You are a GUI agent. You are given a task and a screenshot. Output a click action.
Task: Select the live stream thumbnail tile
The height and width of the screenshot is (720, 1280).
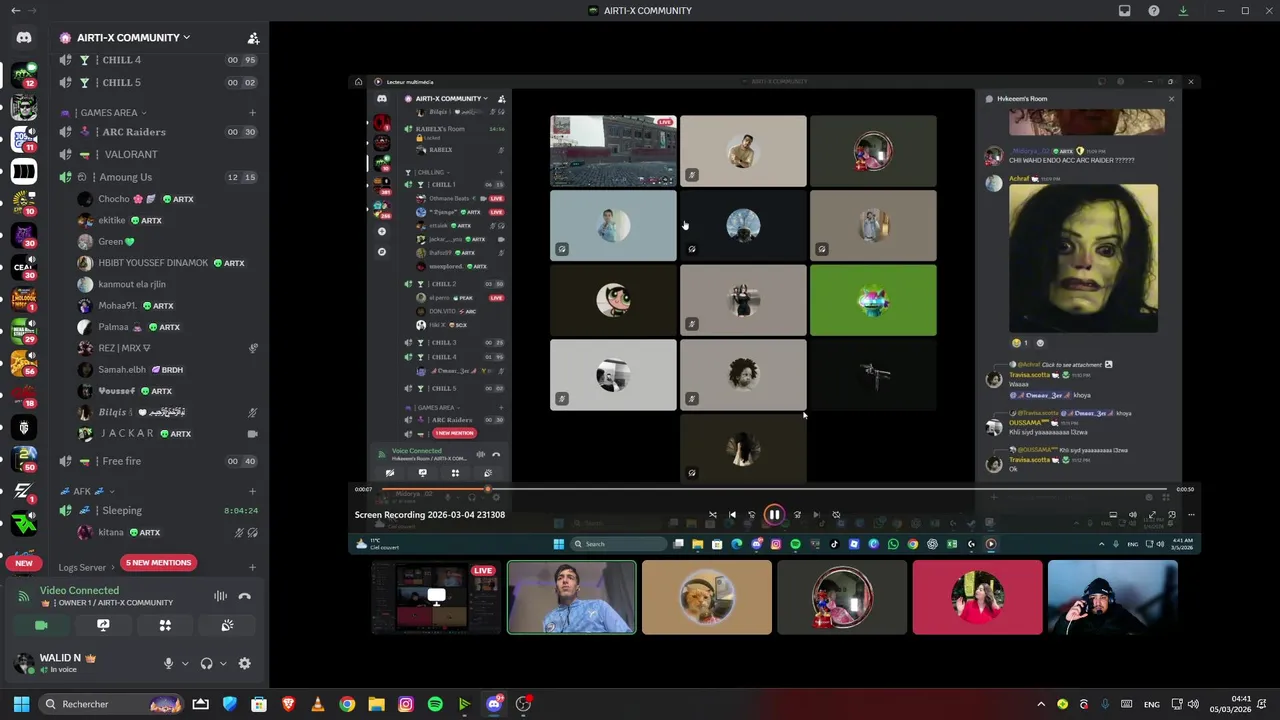point(436,598)
